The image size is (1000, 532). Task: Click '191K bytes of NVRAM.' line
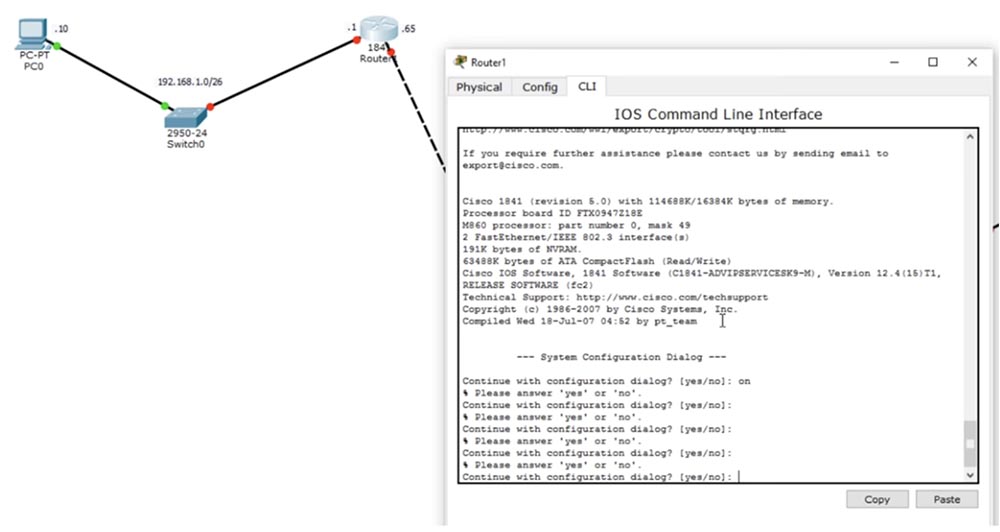pyautogui.click(x=522, y=249)
